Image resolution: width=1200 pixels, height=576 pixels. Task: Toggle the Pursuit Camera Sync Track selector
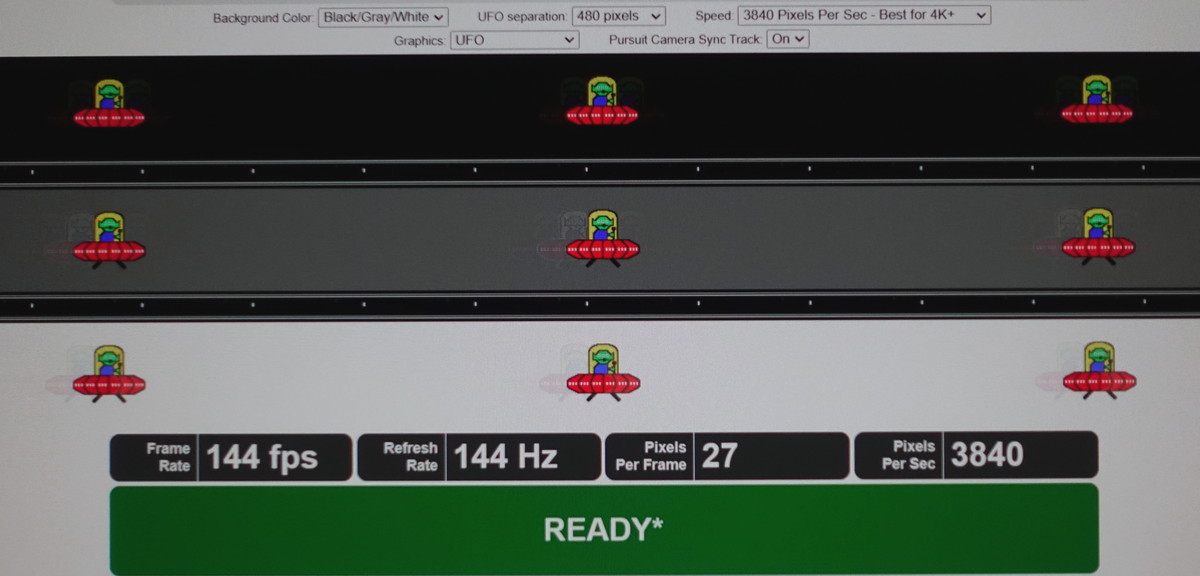coord(787,40)
